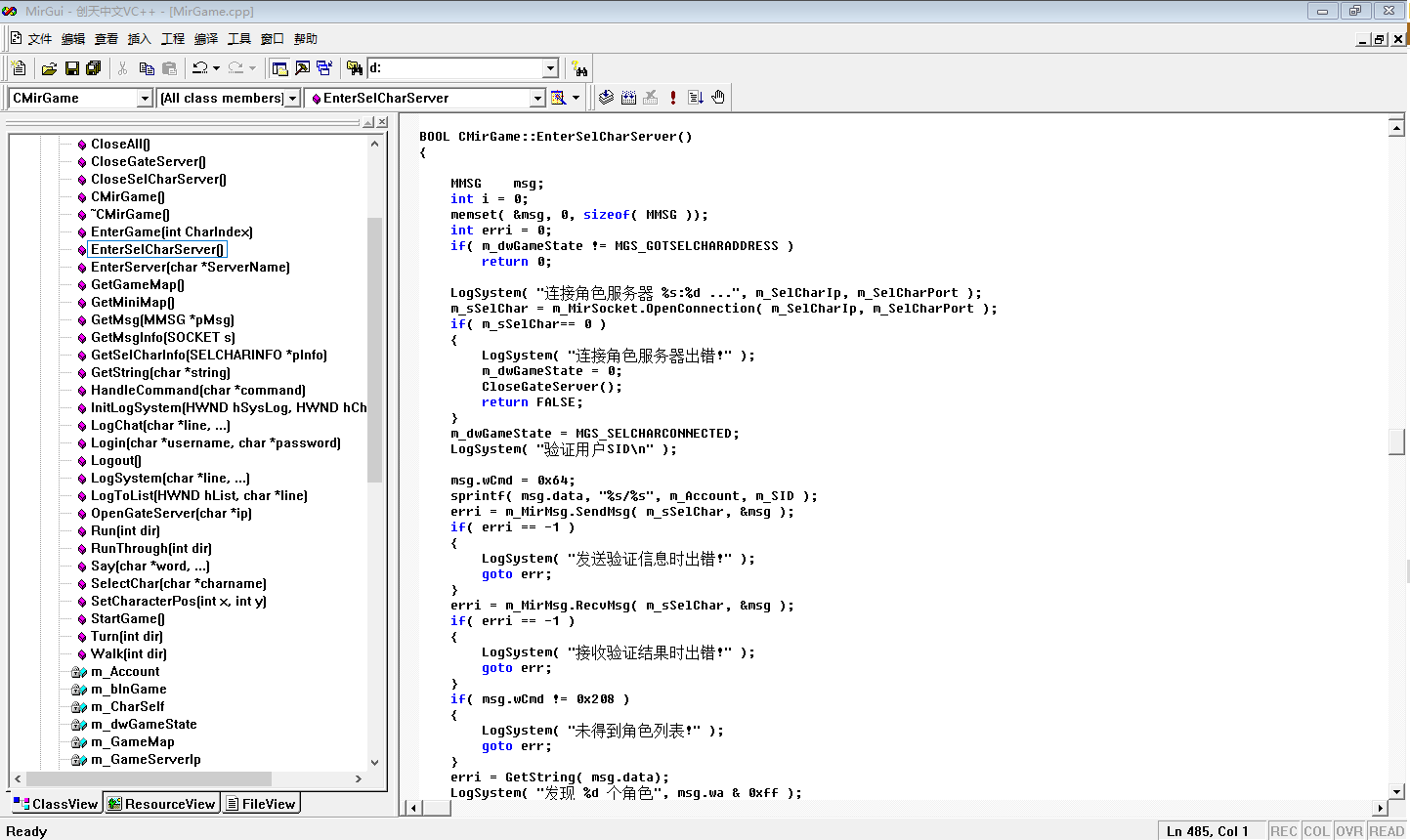1410x840 pixels.
Task: Click the WizardBar actions wand icon
Action: (559, 98)
